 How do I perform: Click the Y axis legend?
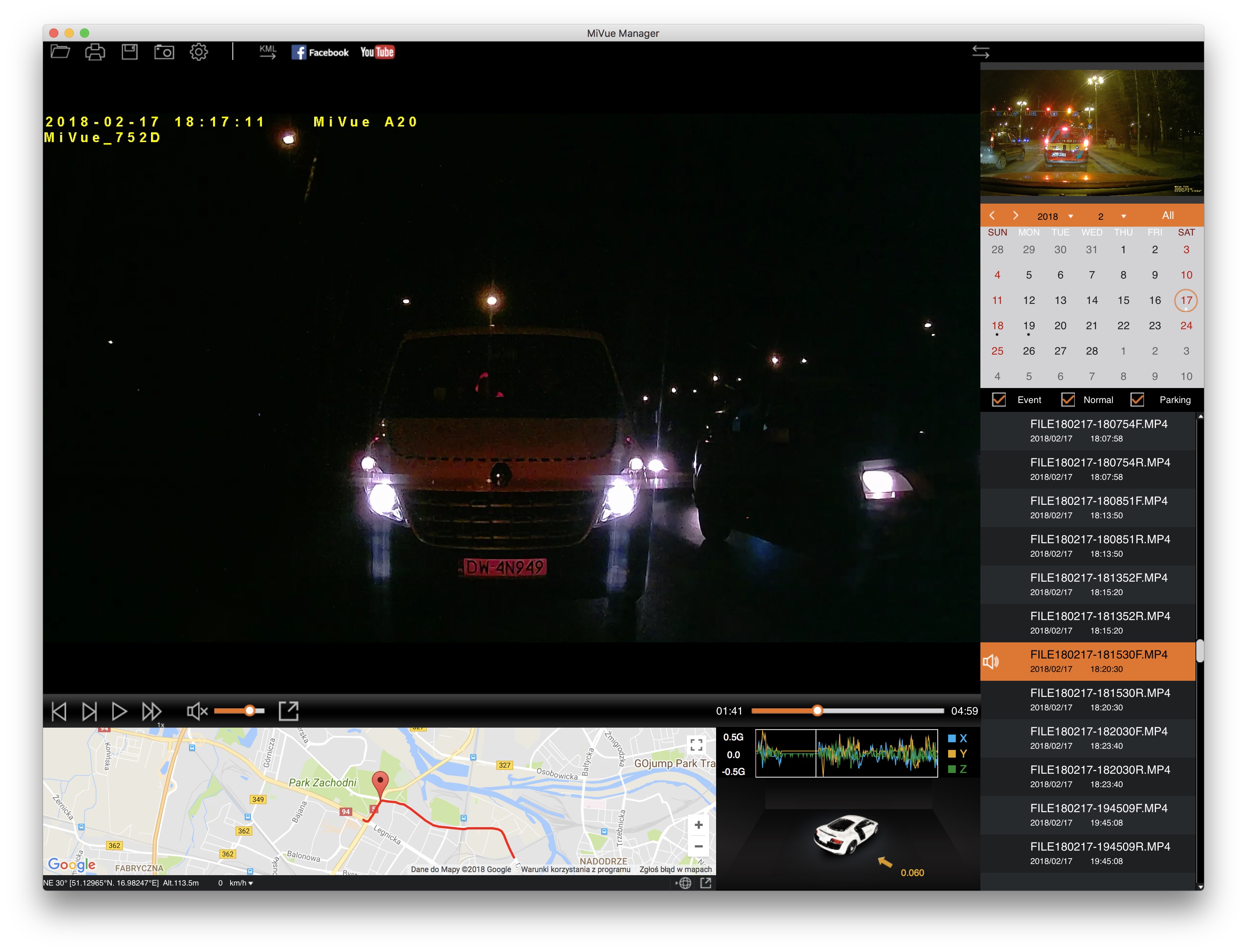coord(957,754)
